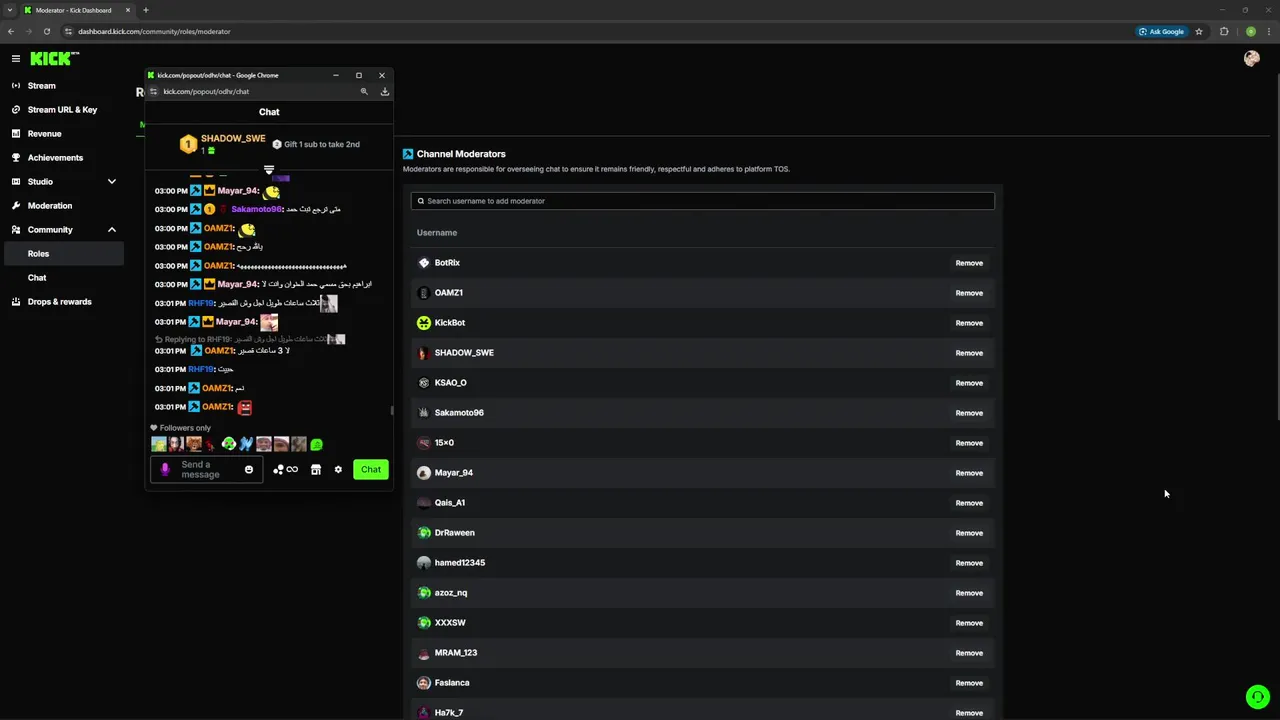Open the Roles page in sidebar
The width and height of the screenshot is (1280, 720).
(62, 254)
